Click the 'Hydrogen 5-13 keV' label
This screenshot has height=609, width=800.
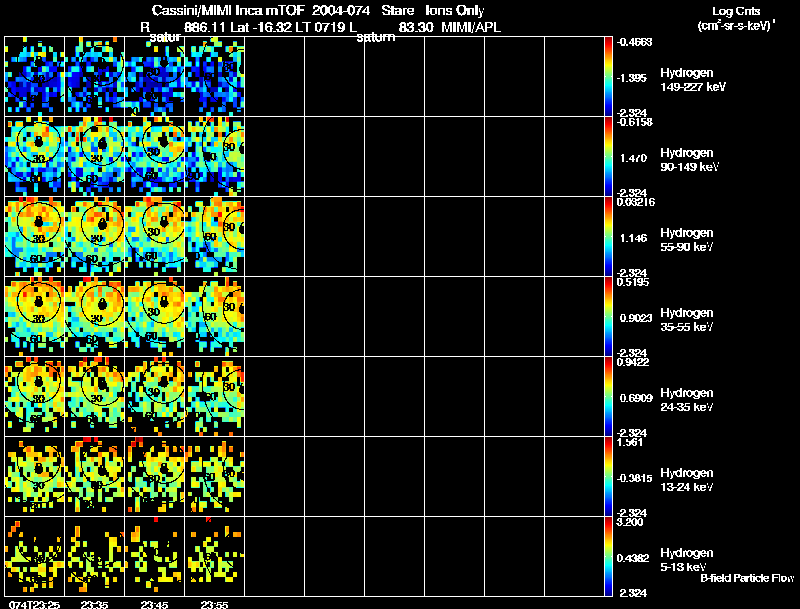point(687,560)
